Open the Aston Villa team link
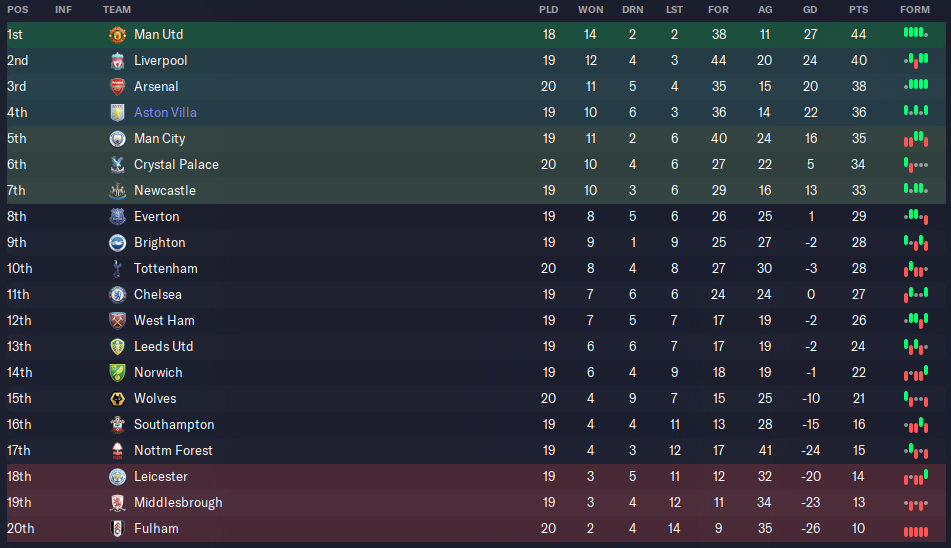Screen dimensions: 951x548 [x=165, y=113]
